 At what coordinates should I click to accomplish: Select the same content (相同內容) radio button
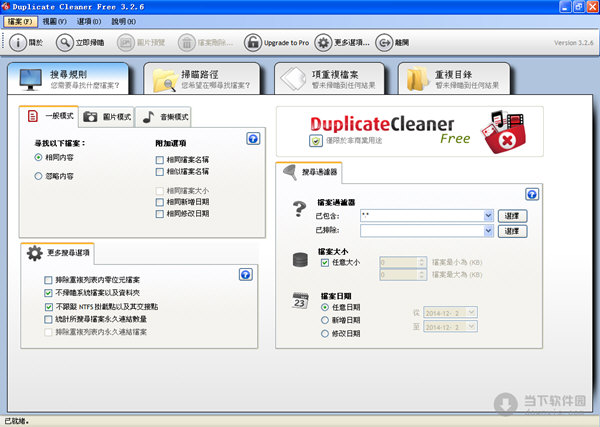(38, 157)
